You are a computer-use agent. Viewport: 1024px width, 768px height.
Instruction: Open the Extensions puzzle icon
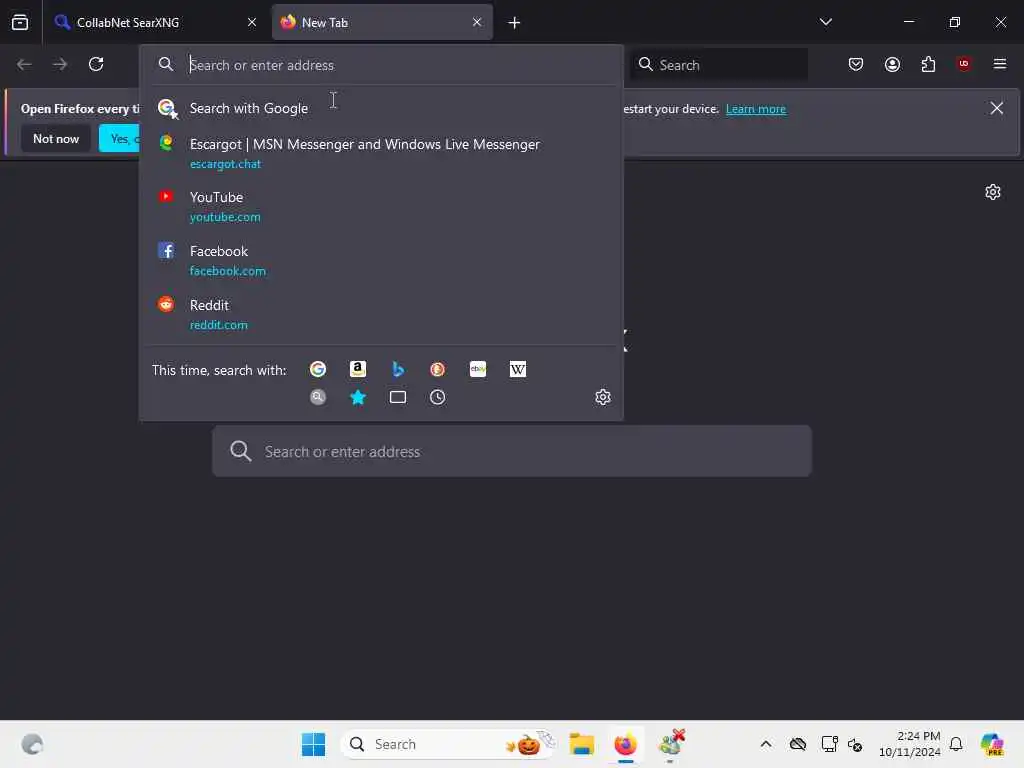pos(929,64)
